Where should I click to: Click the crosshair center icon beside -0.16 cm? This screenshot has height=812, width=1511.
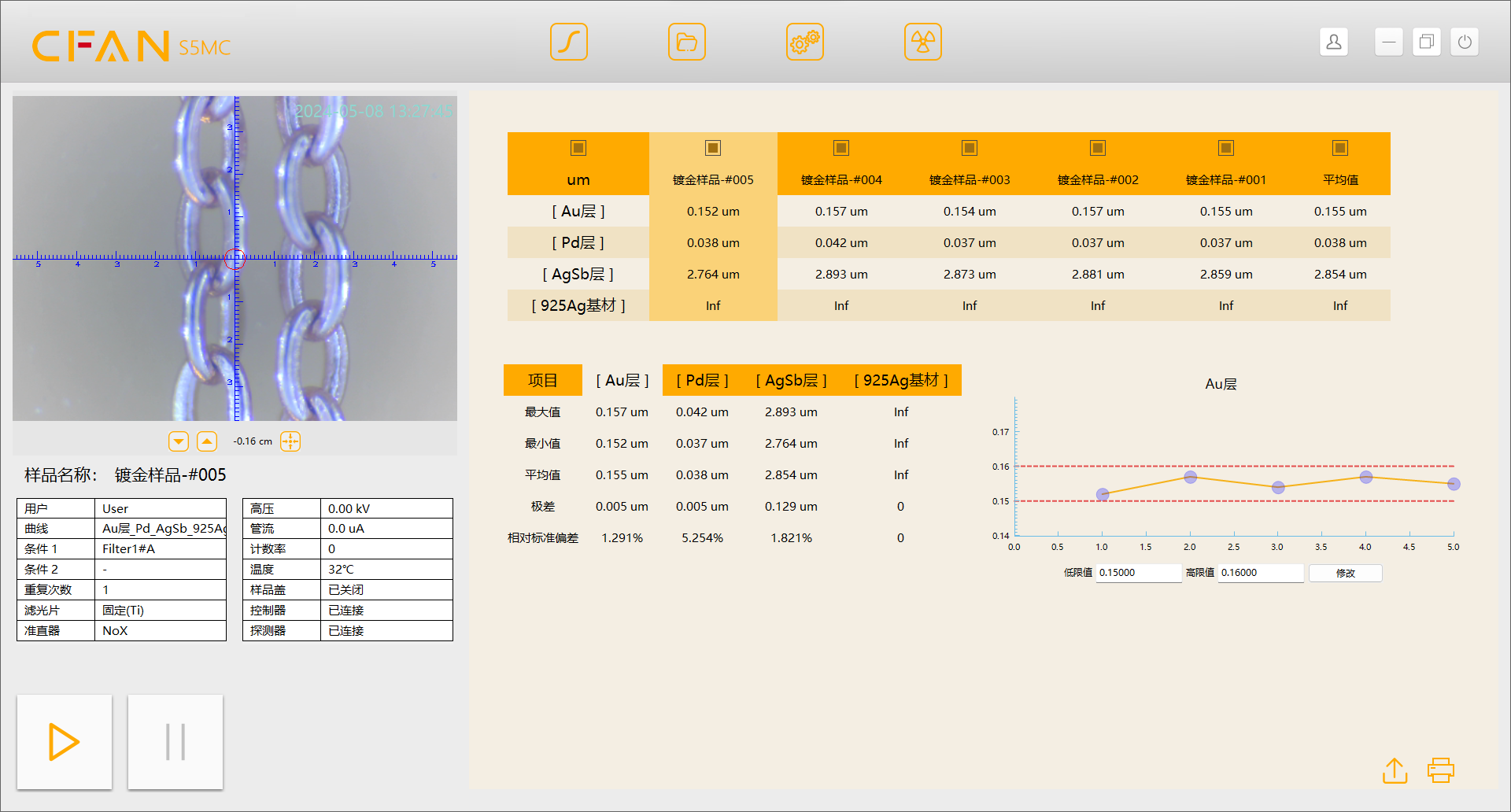coord(290,441)
